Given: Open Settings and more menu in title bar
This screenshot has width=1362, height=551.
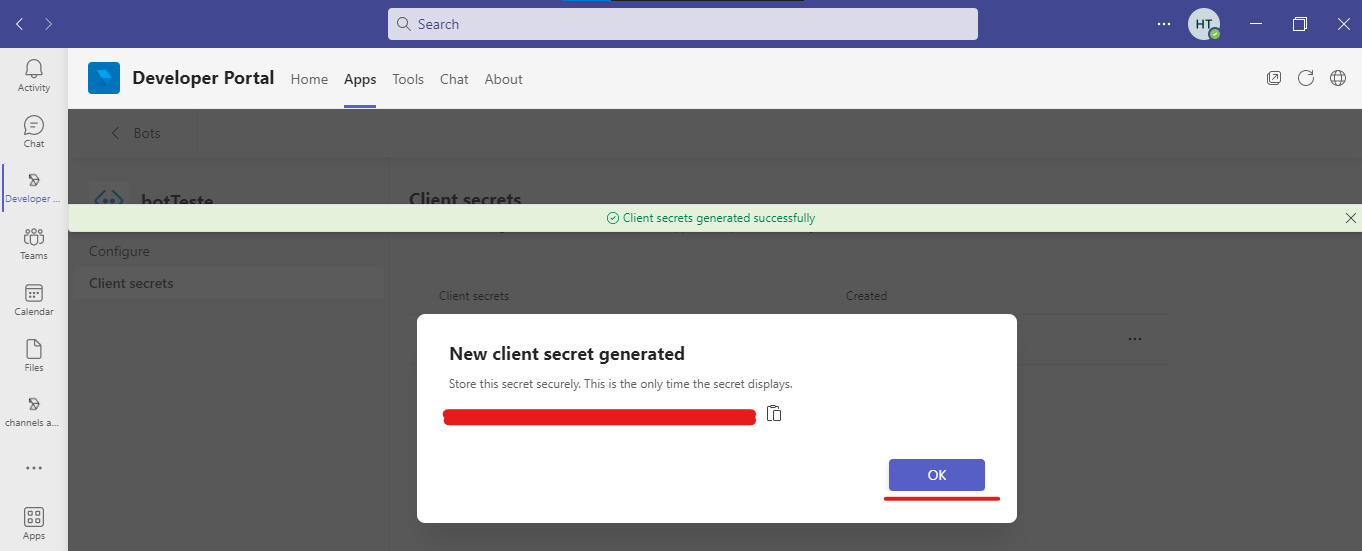Looking at the screenshot, I should (1163, 24).
